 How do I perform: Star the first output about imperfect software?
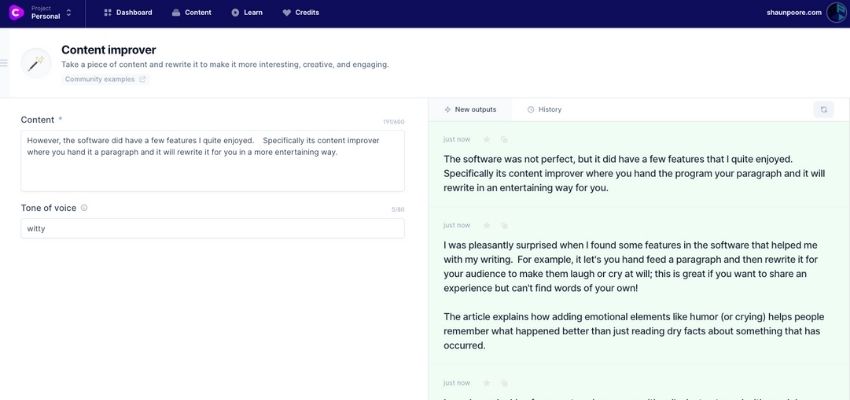coord(487,139)
